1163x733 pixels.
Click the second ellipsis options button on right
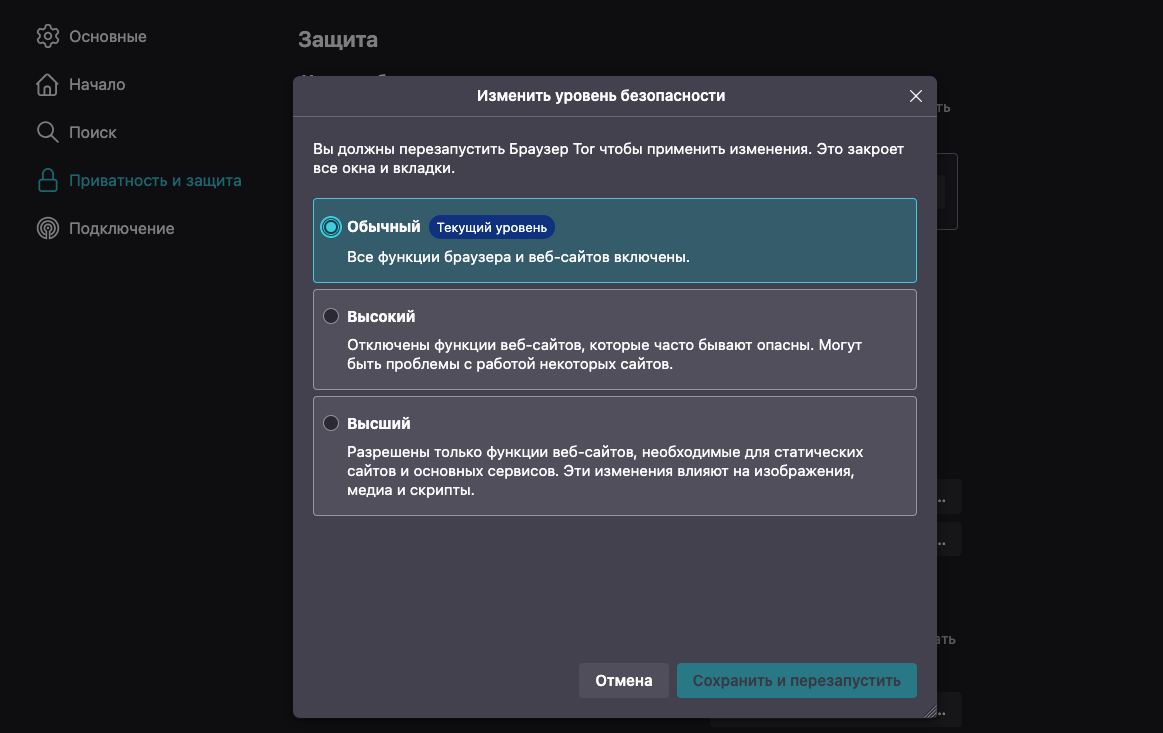939,539
